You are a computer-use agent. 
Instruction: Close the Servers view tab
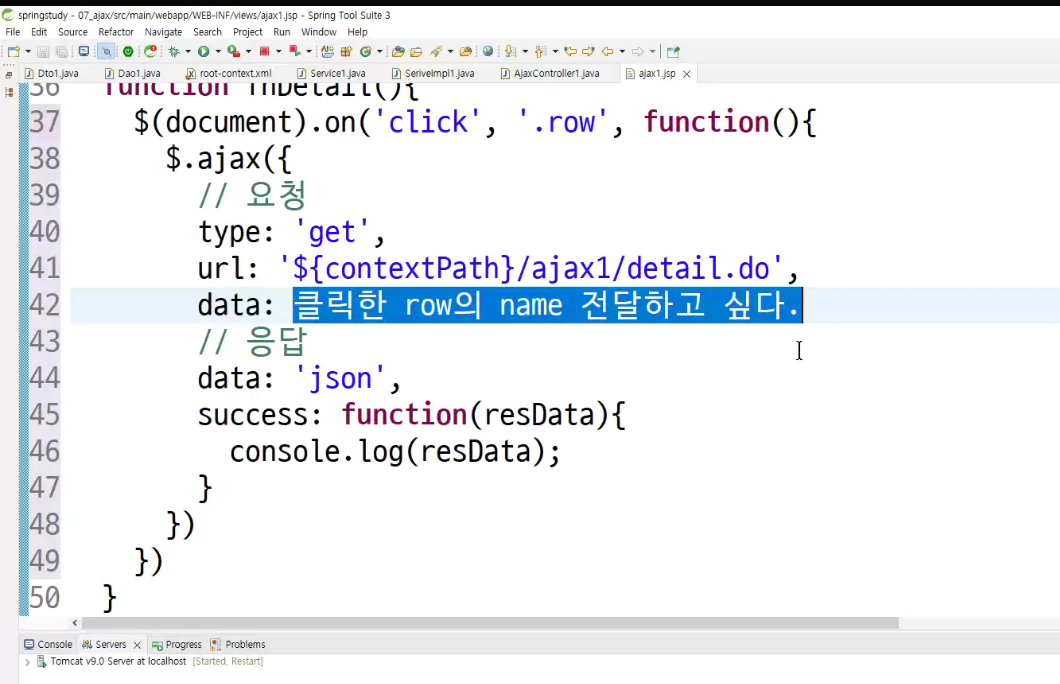[x=137, y=645]
